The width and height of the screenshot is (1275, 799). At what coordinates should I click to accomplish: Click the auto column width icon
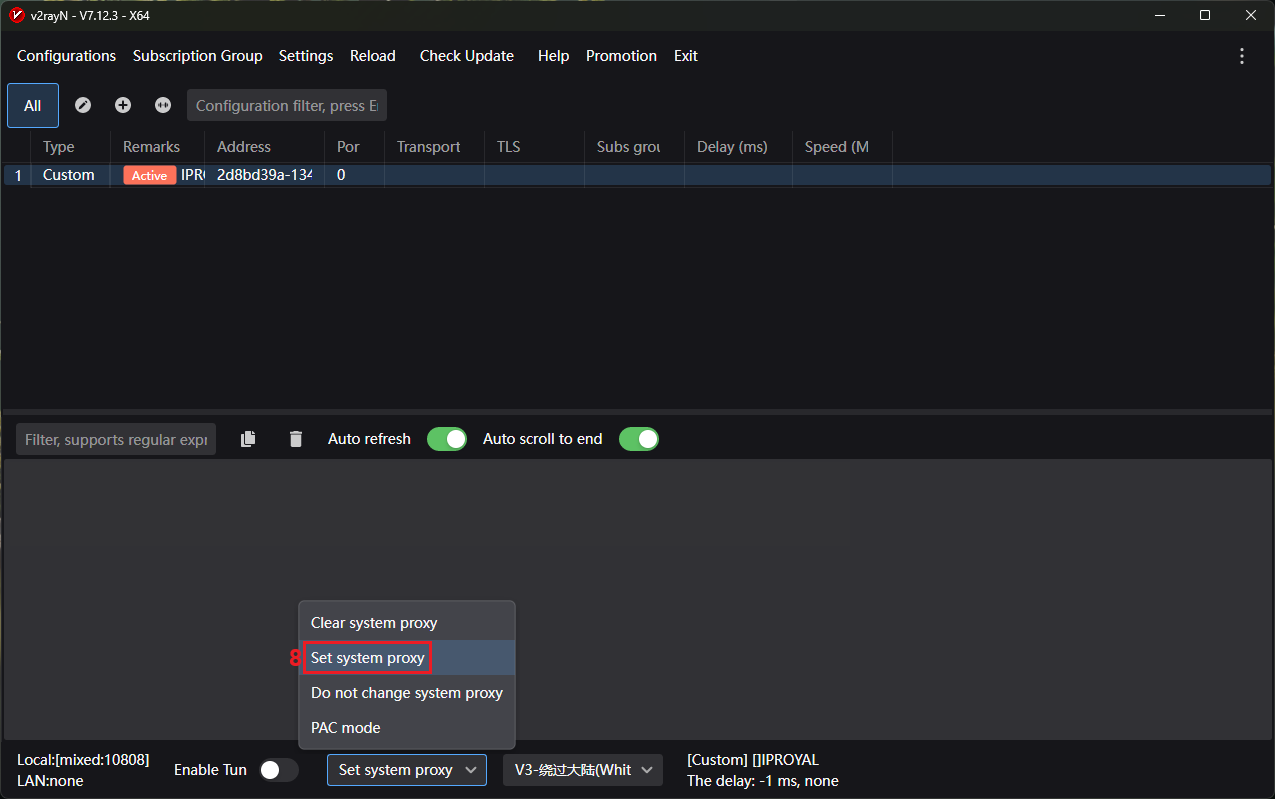[163, 105]
